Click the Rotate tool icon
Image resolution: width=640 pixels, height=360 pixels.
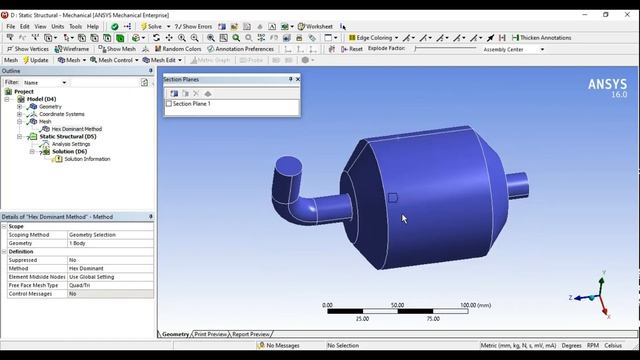pyautogui.click(x=156, y=38)
